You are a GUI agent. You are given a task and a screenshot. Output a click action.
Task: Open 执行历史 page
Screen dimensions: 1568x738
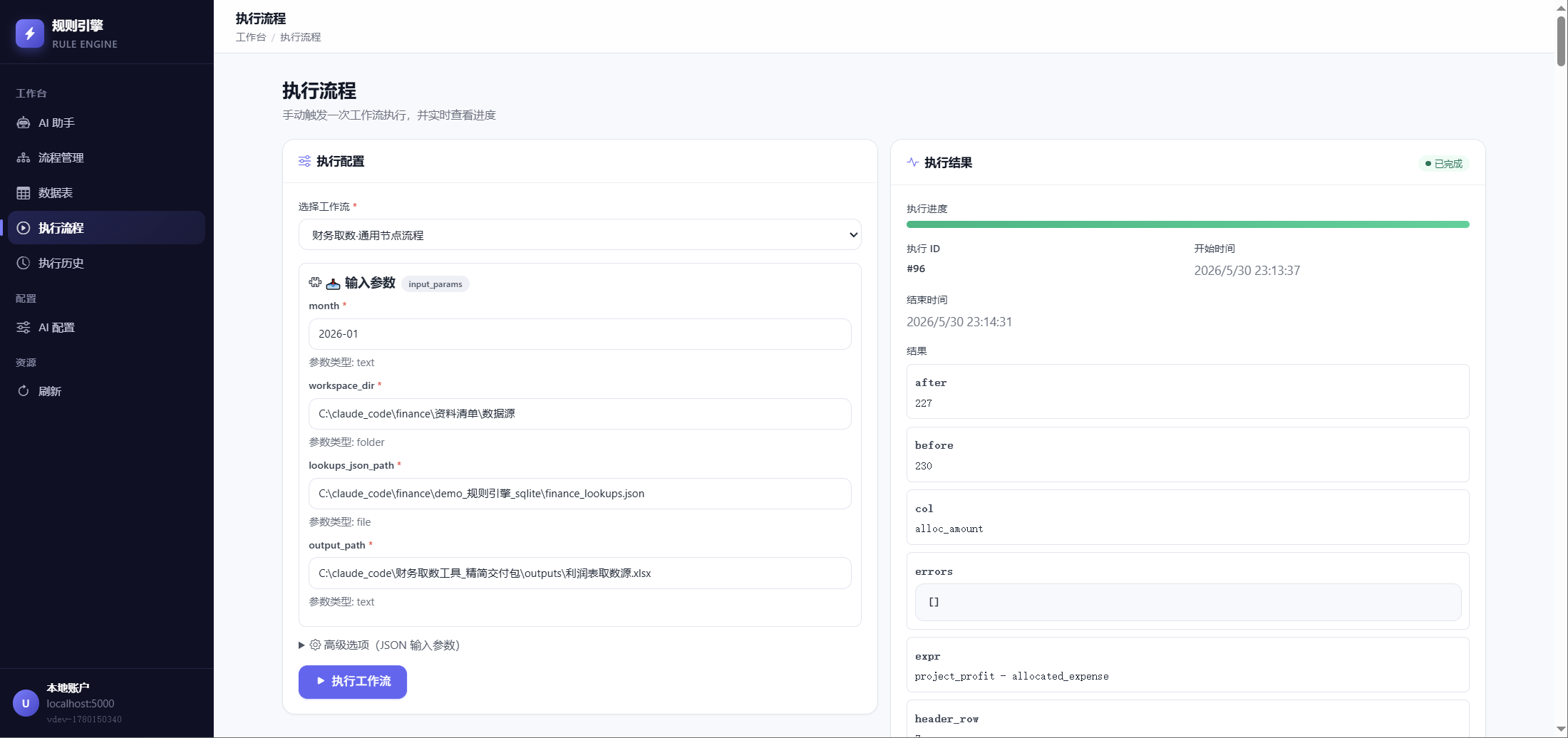(x=106, y=263)
